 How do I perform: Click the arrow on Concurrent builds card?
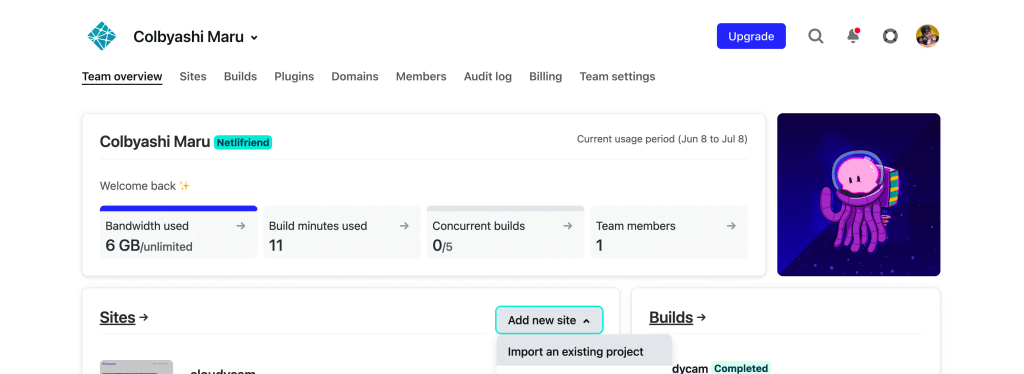(x=568, y=226)
